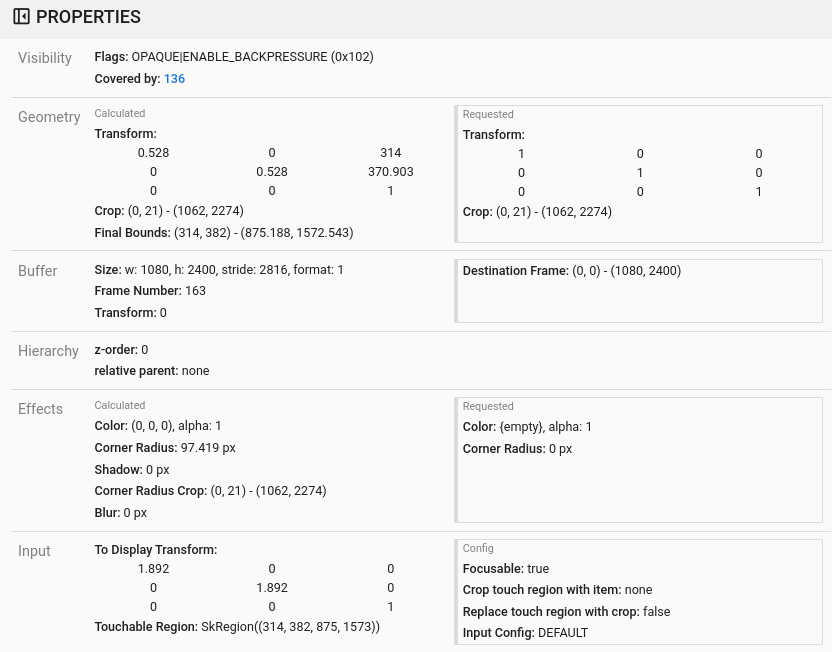
Task: Select the Color (0, 0, 0) value under Effects
Action: [164, 425]
